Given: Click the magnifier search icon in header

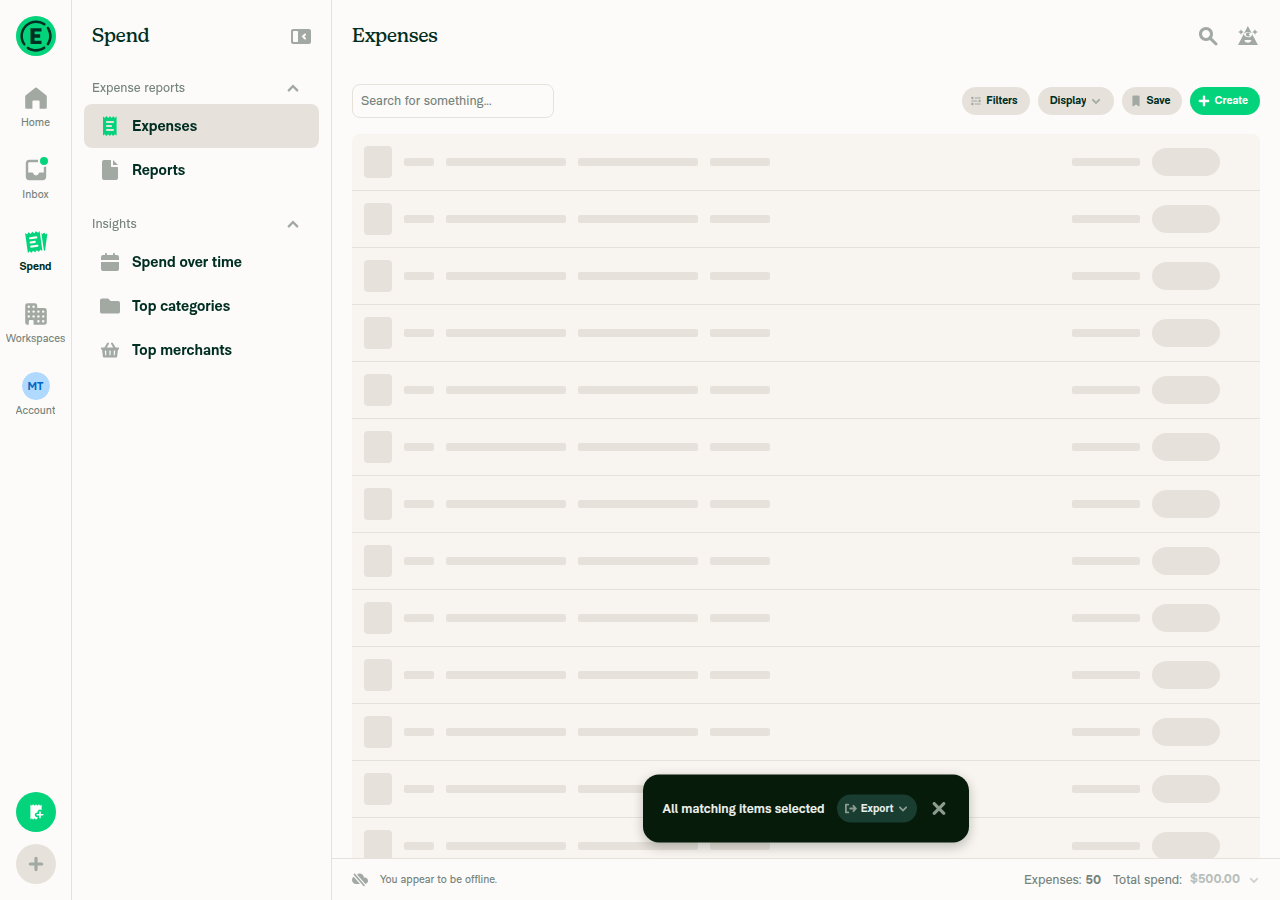Looking at the screenshot, I should [1208, 36].
